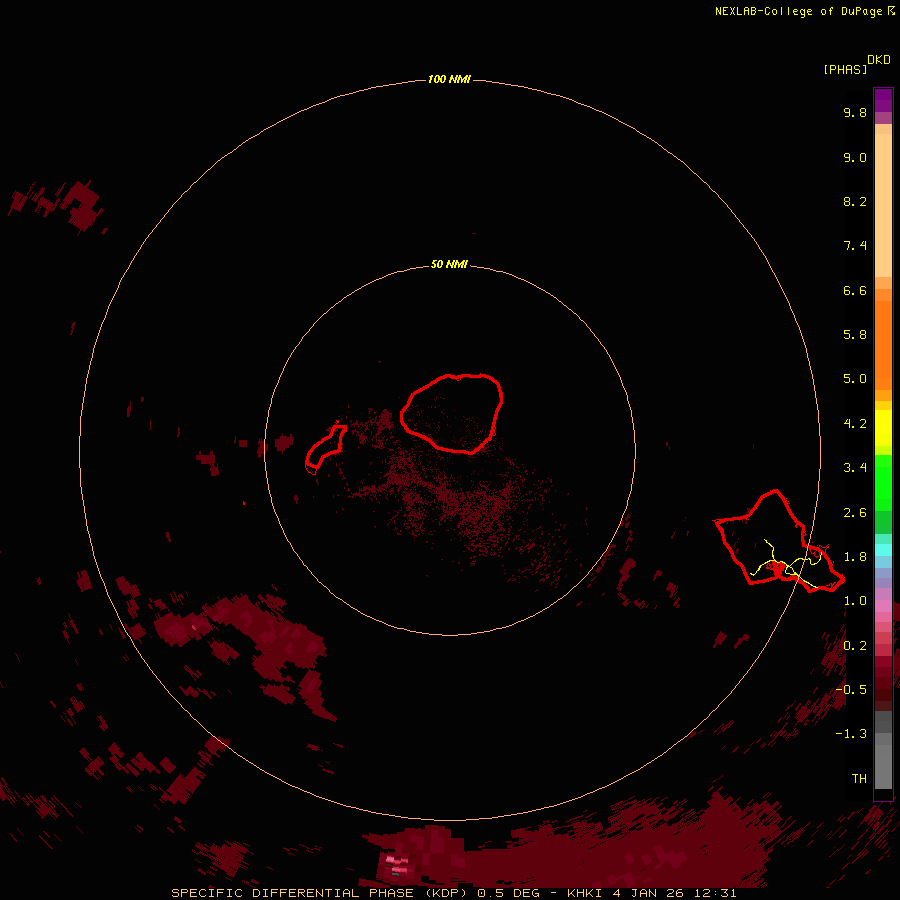900x900 pixels.
Task: Click the 7.4 legend value
Action: tap(855, 246)
